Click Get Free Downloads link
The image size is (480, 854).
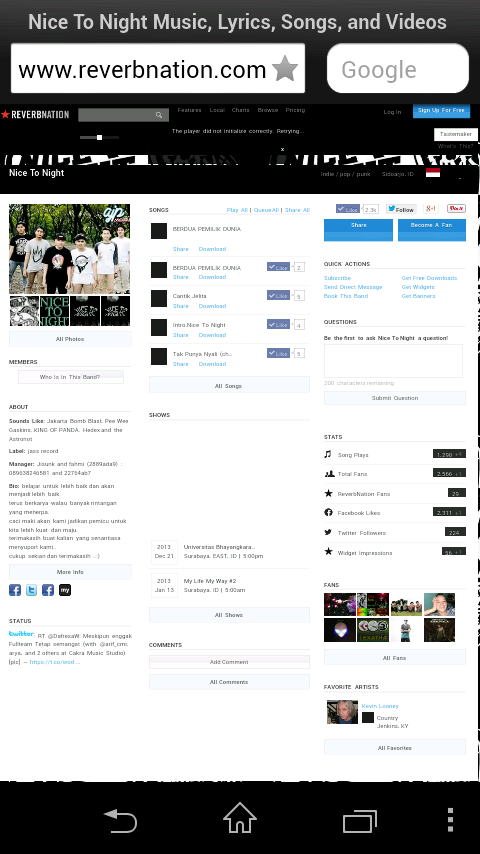429,278
